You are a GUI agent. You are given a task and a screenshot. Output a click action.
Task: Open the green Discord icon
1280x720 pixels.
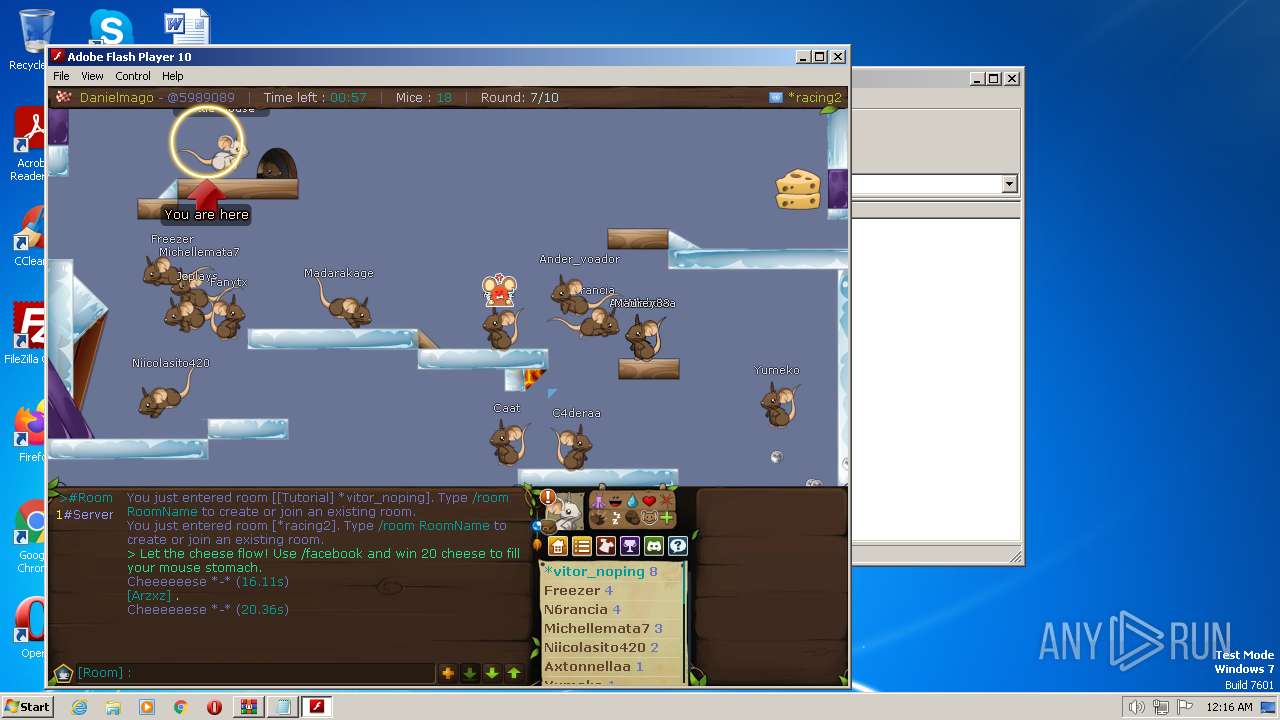(x=654, y=546)
